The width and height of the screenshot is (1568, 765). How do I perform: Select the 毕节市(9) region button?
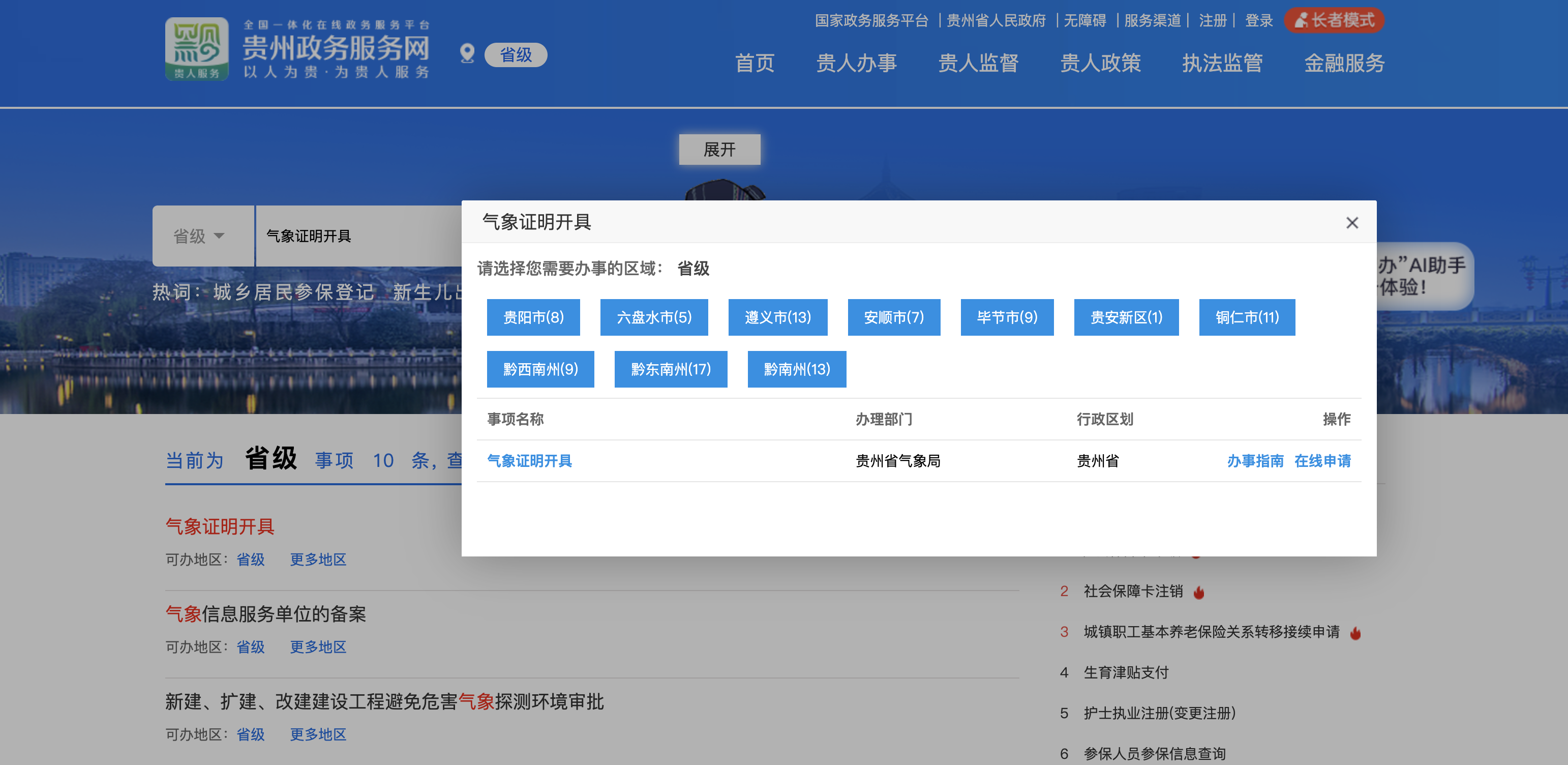pyautogui.click(x=1007, y=317)
